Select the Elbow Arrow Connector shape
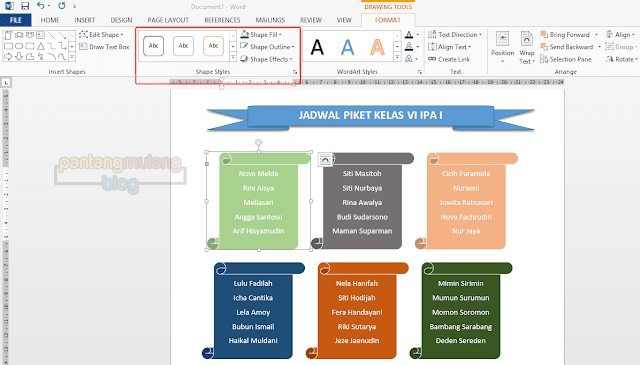 (62, 46)
